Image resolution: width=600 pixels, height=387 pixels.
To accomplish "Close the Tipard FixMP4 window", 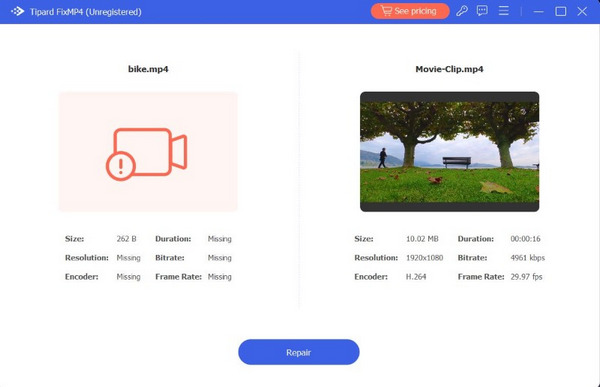I will (582, 11).
